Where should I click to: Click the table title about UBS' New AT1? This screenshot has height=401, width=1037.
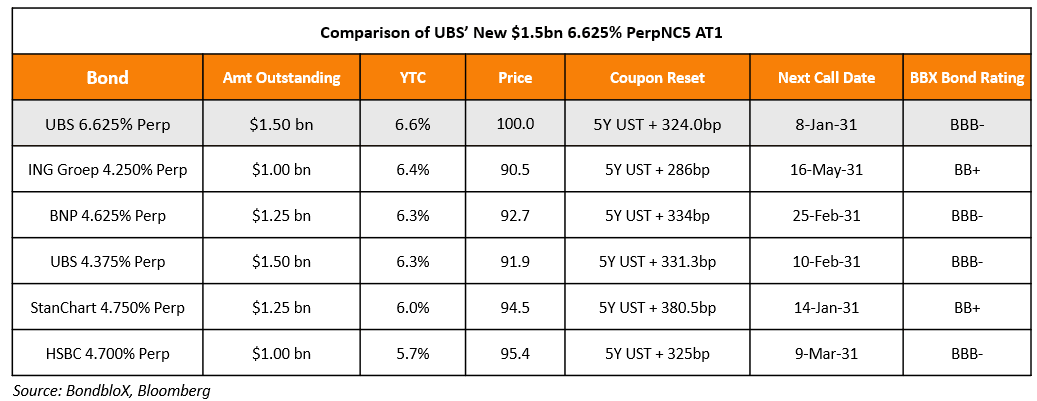click(x=521, y=32)
